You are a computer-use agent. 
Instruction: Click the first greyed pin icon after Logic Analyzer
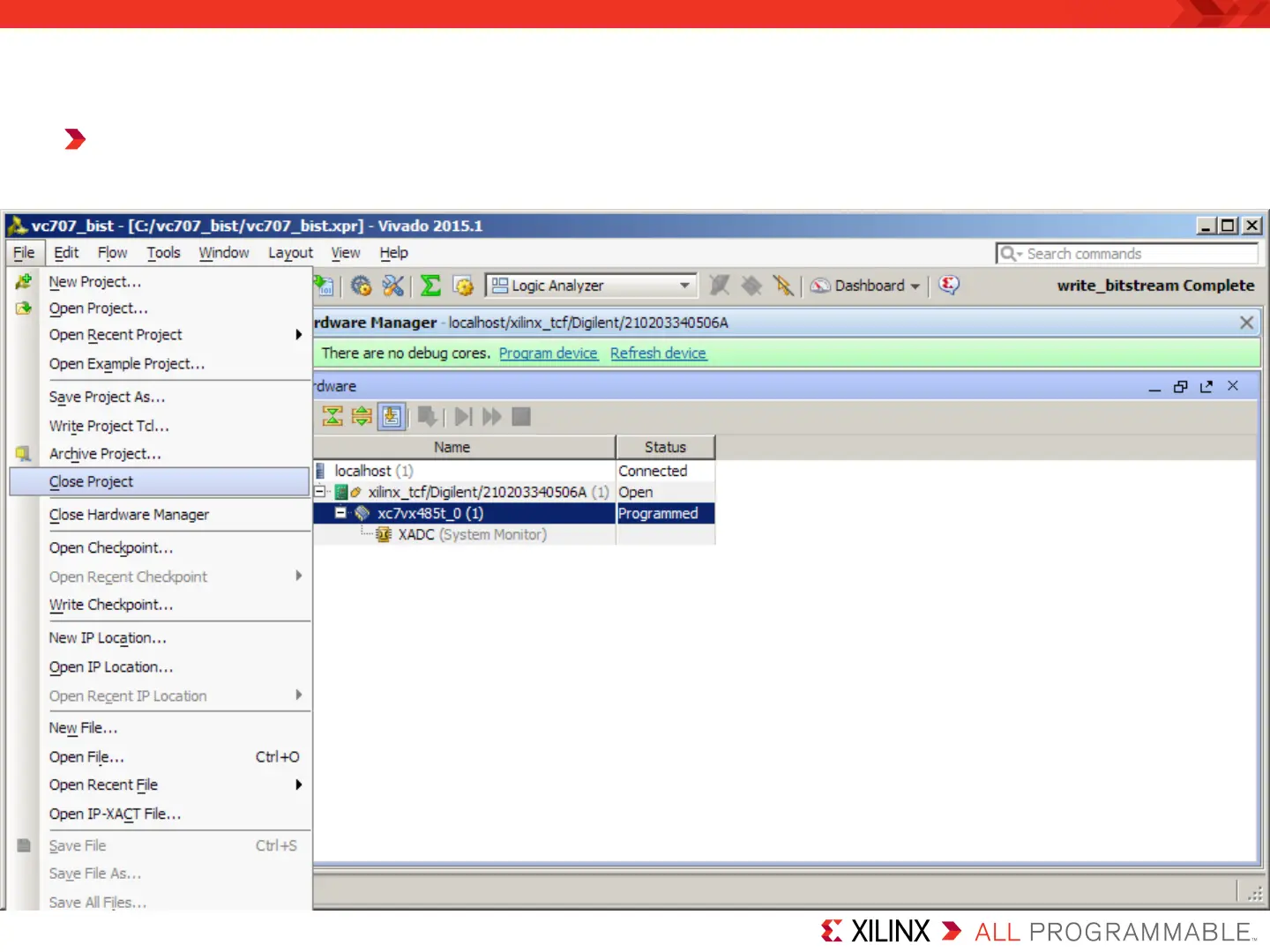[720, 285]
